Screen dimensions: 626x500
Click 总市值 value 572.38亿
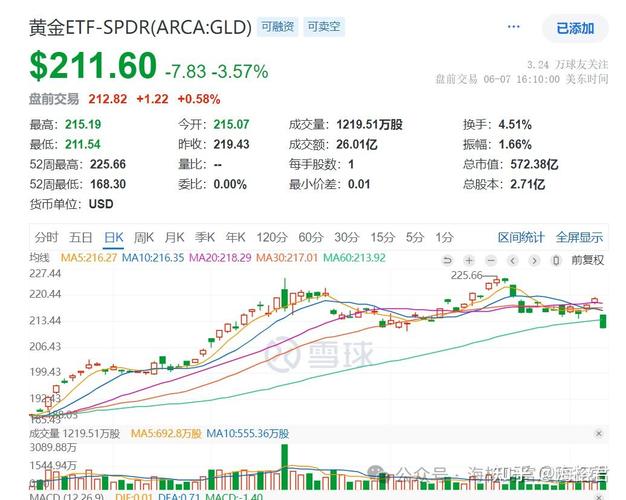tap(534, 164)
